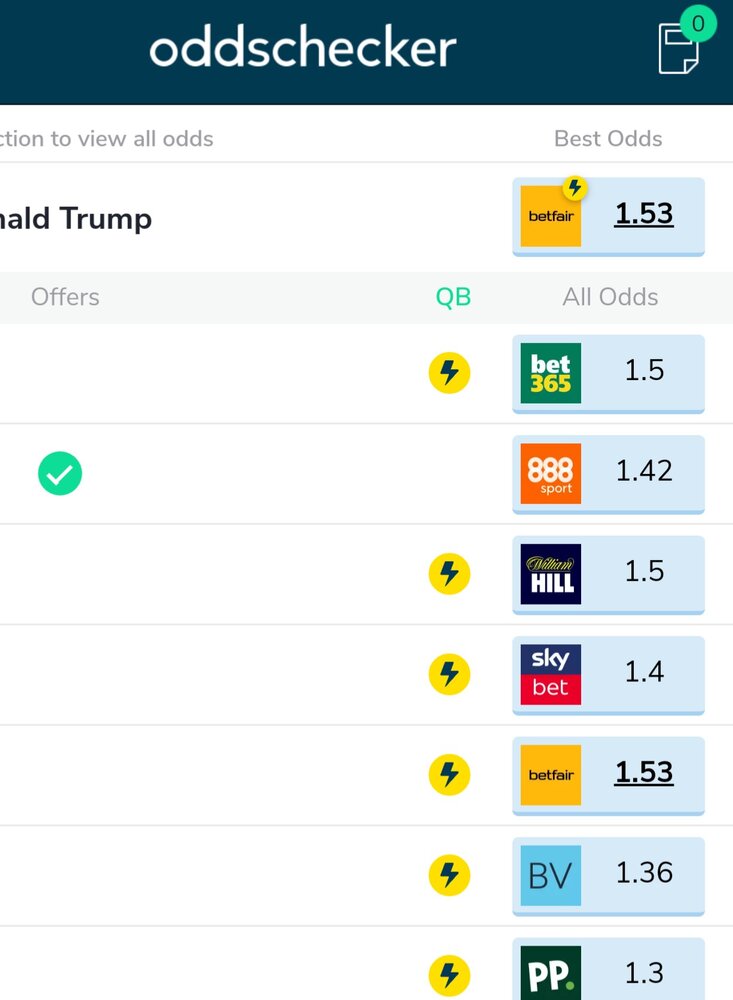Click the William Hill quick bet lightning icon
The image size is (733, 1000).
[x=449, y=573]
